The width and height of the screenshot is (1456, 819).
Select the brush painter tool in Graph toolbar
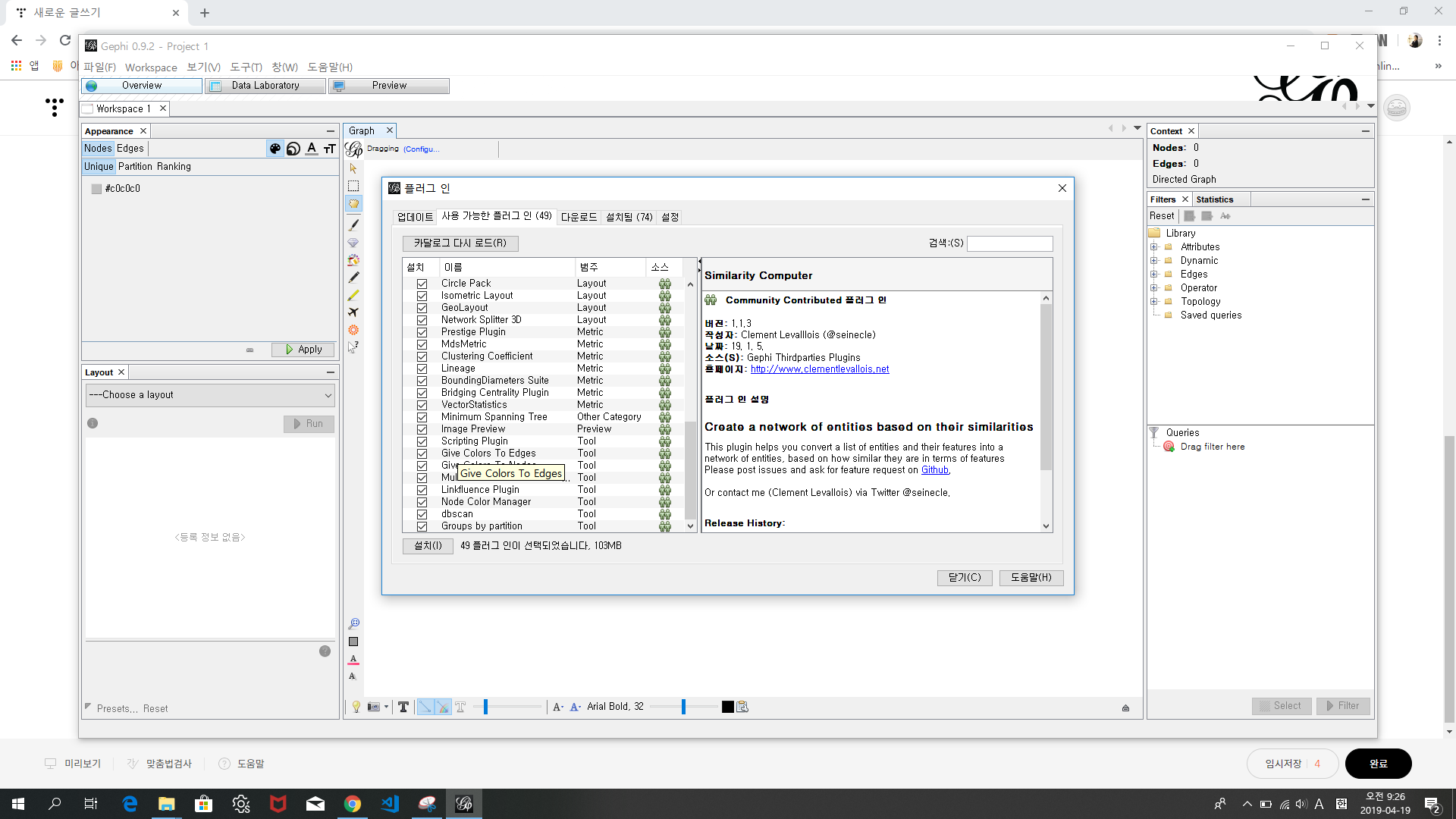[x=353, y=224]
